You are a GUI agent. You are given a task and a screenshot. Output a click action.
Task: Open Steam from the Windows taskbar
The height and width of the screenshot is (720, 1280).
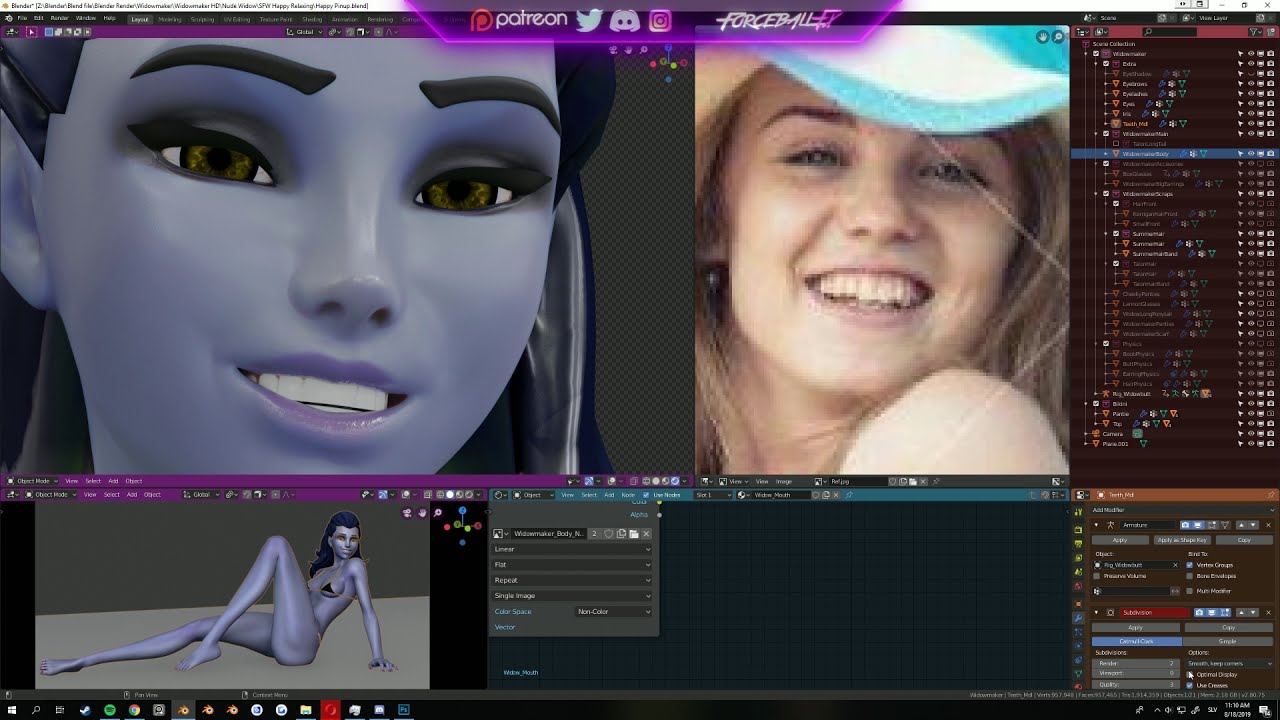click(x=84, y=709)
